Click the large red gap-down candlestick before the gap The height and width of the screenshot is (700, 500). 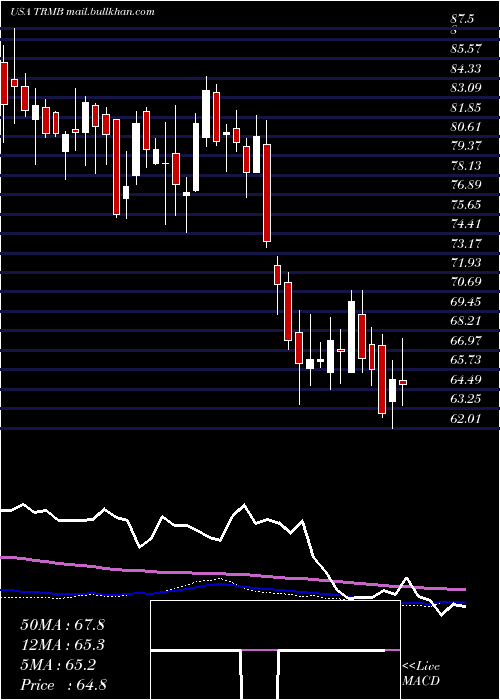point(267,193)
